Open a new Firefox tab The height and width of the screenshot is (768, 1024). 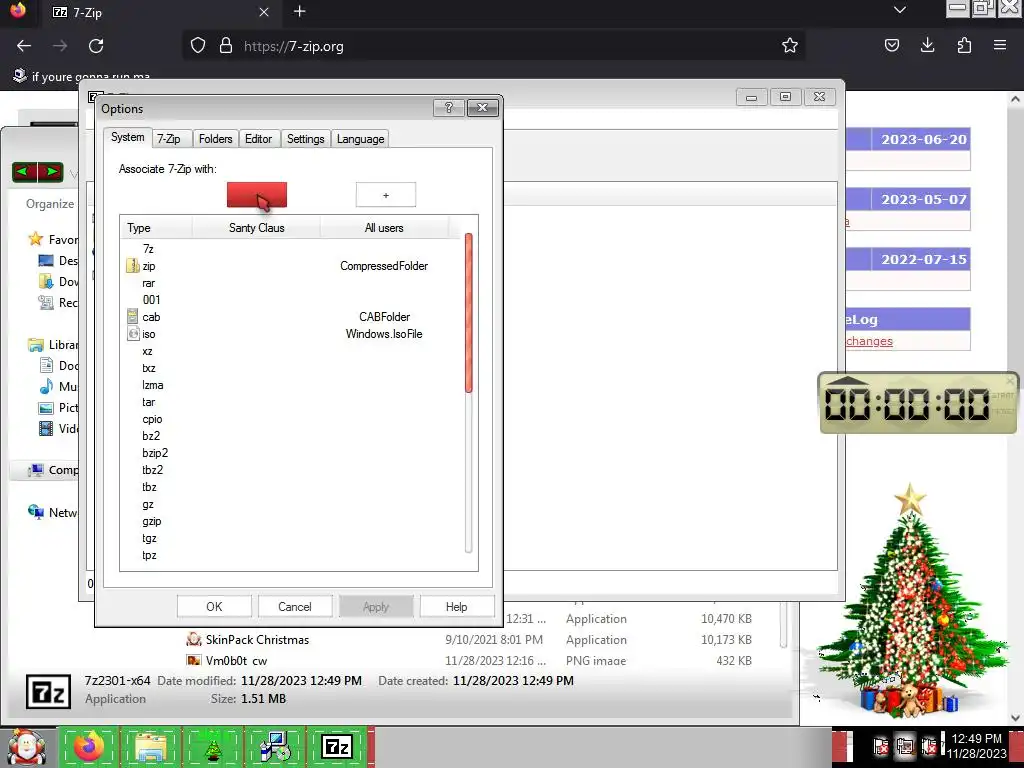coord(300,11)
